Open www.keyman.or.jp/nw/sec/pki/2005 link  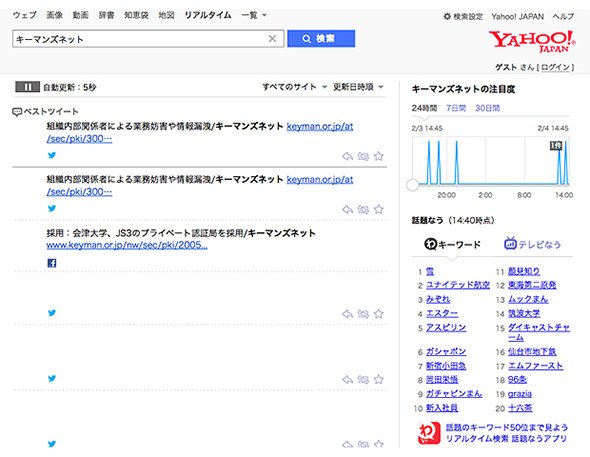pos(127,245)
